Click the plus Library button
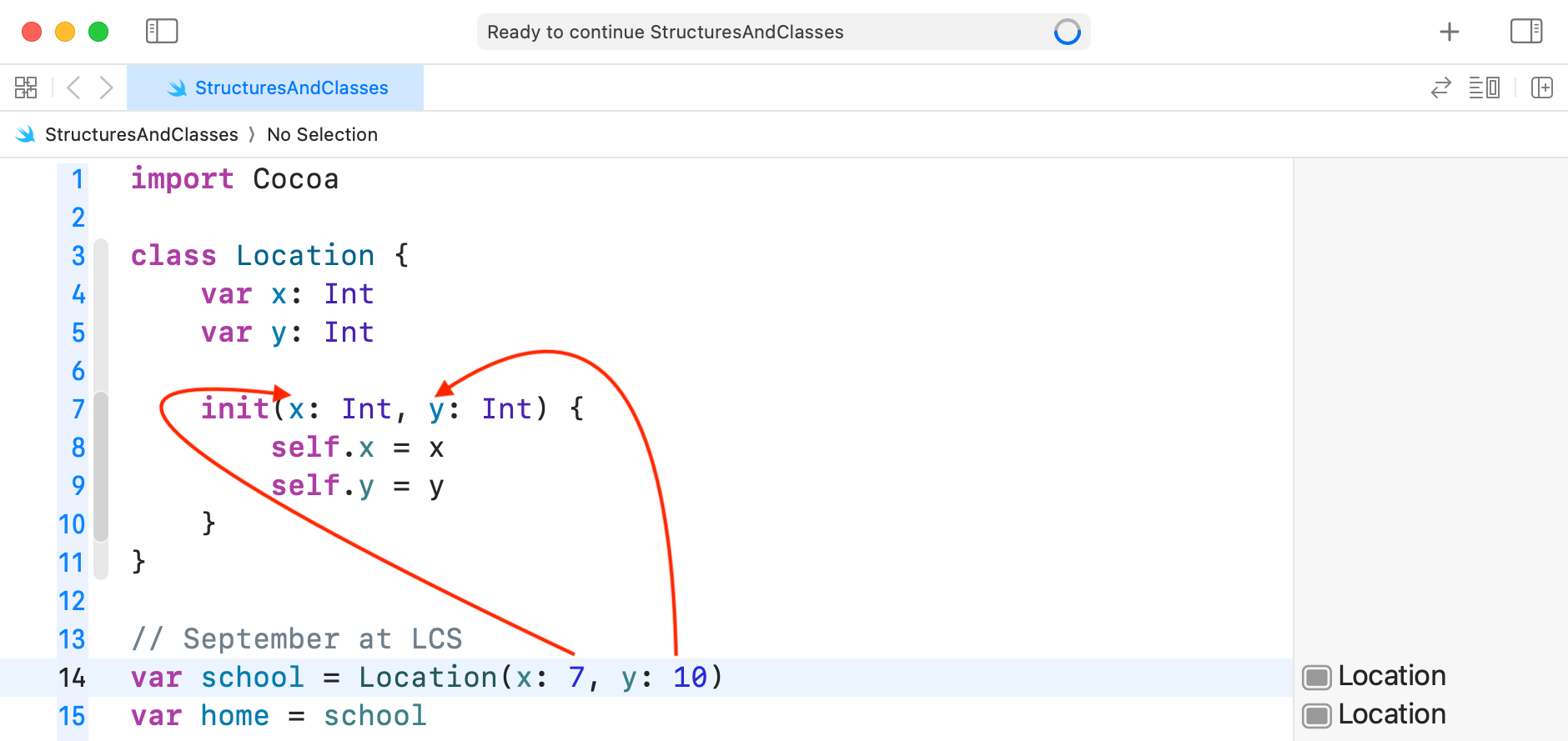The image size is (1568, 741). coord(1449,32)
